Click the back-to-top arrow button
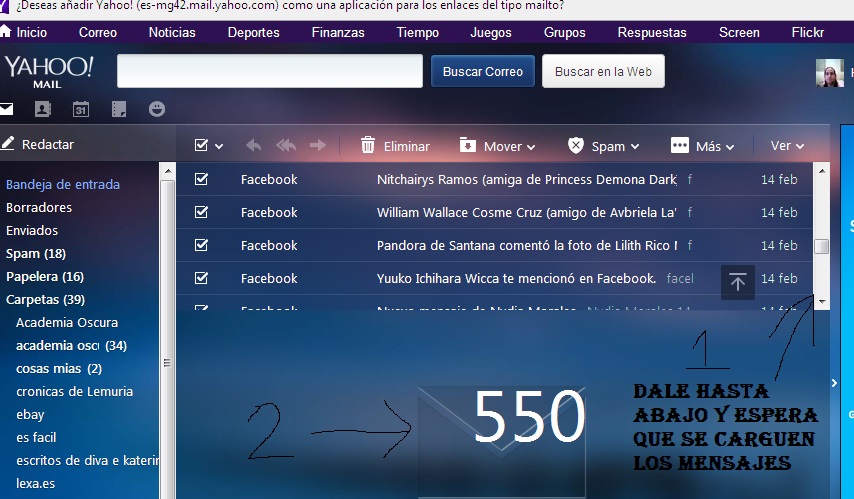The image size is (854, 499). [737, 282]
